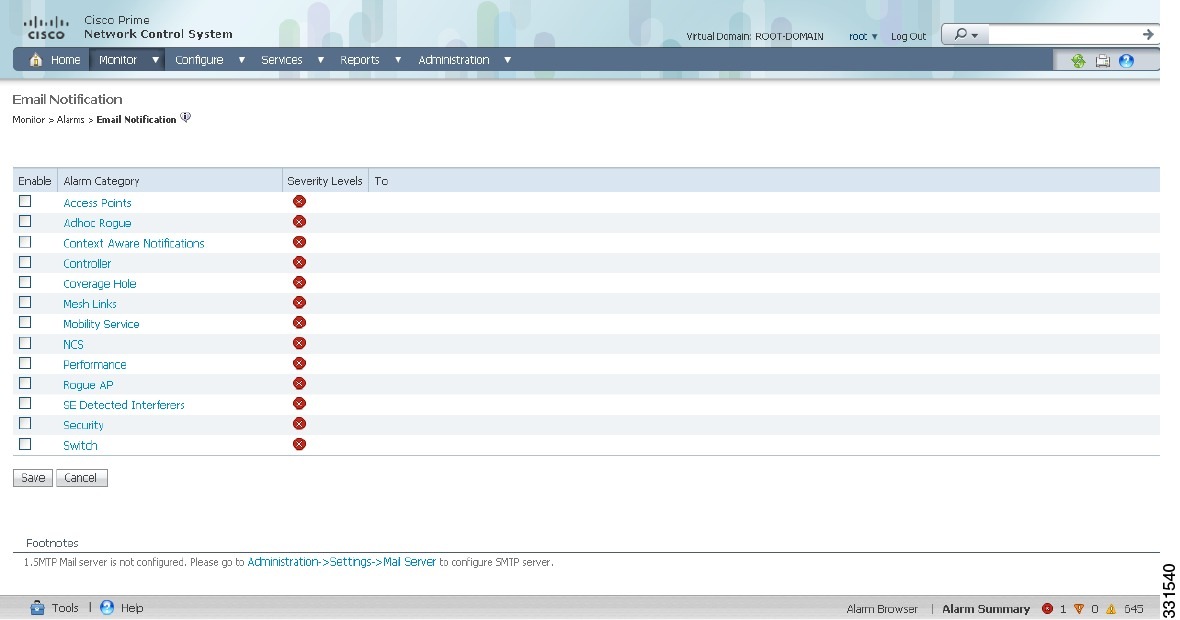Click the severity icon in the NCS row
Viewport: 1180px width, 620px height.
300,343
